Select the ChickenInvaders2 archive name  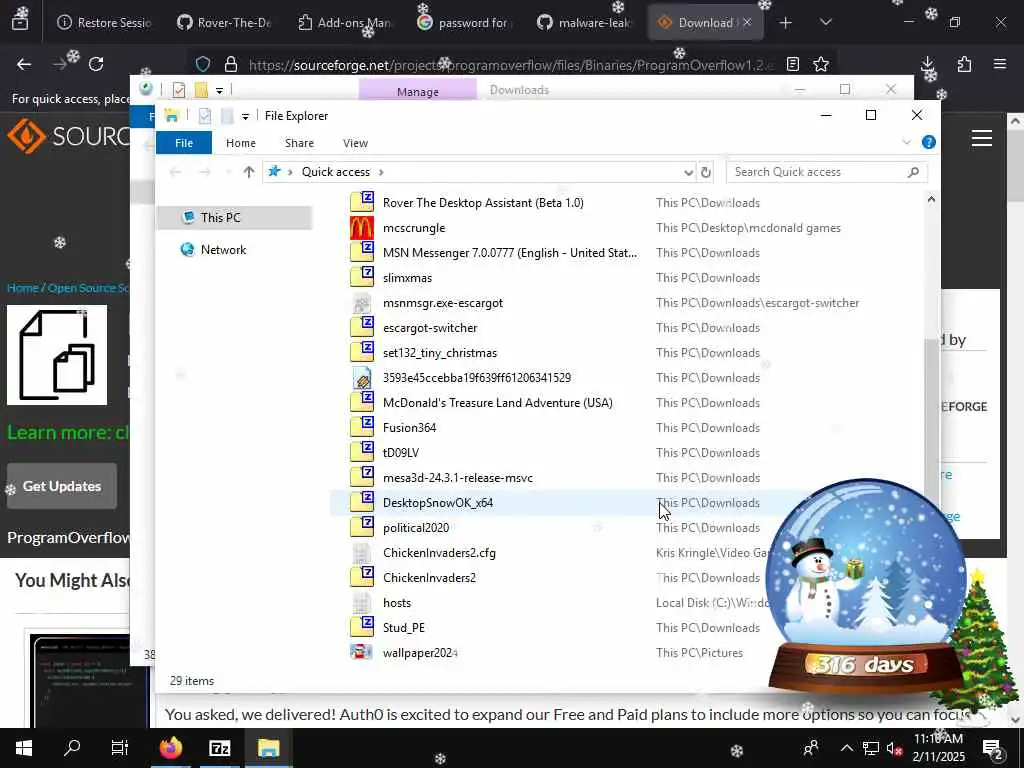429,578
